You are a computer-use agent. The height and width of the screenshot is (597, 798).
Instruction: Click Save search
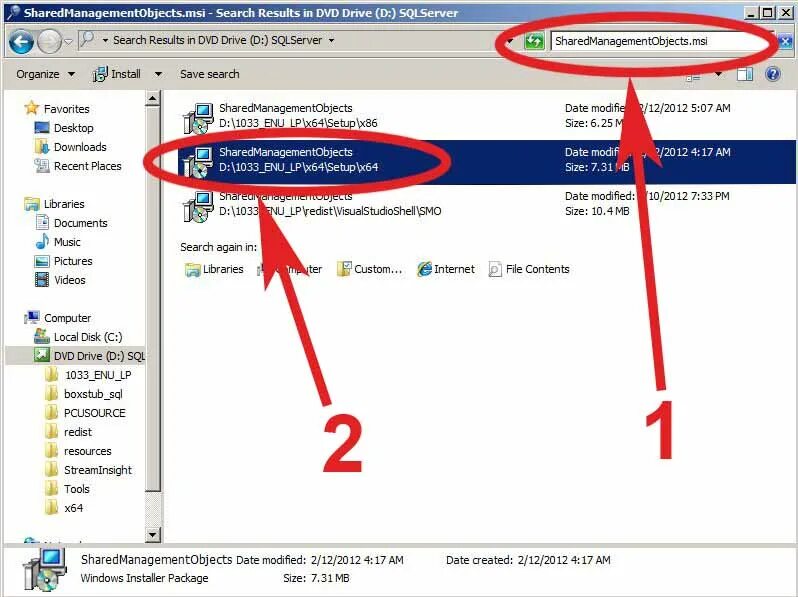(209, 74)
